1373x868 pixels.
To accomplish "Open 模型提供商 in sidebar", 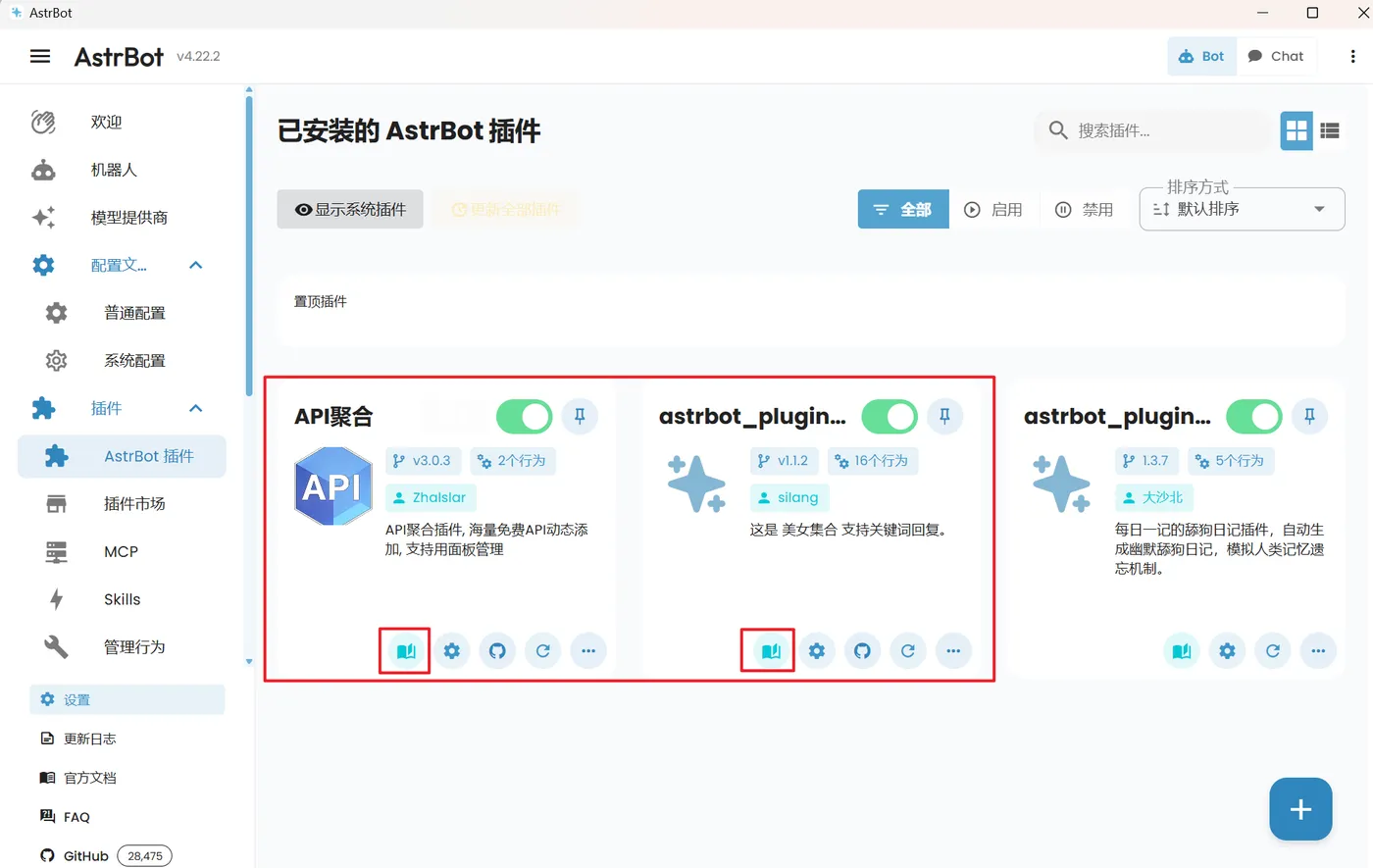I will click(x=122, y=218).
